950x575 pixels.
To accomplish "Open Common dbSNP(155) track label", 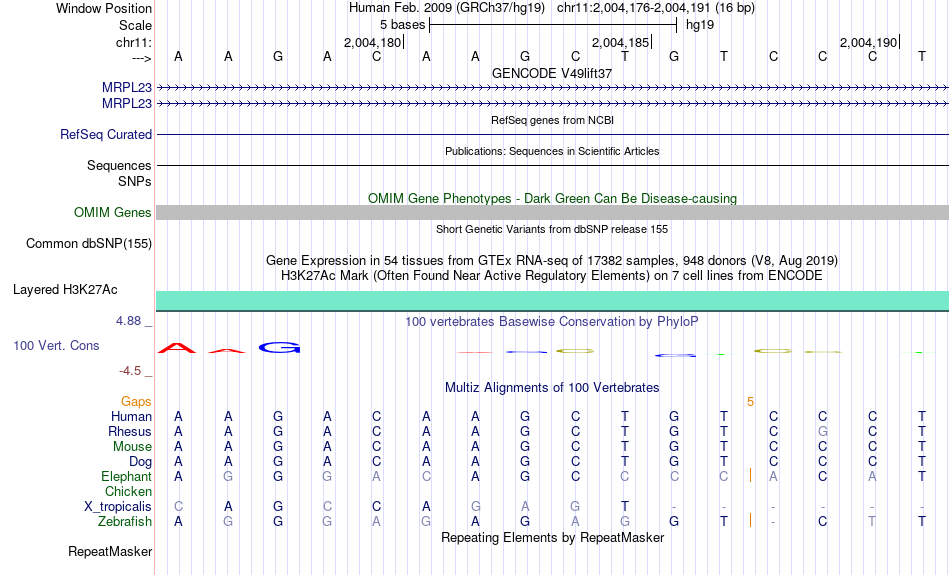I will click(88, 244).
